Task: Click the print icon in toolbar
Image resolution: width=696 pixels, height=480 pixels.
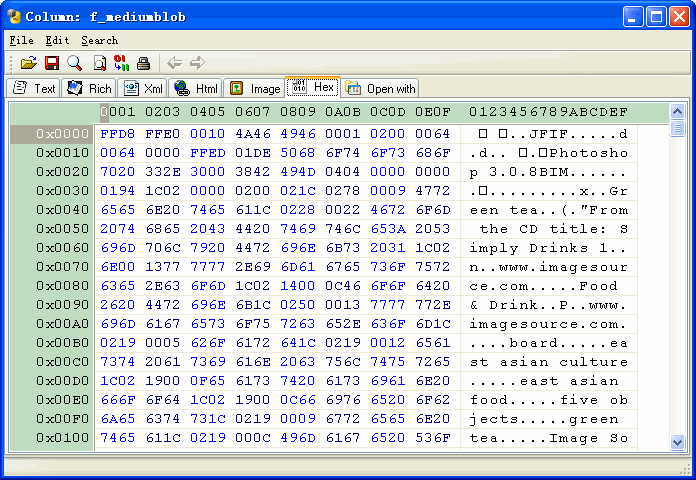Action: tap(144, 63)
